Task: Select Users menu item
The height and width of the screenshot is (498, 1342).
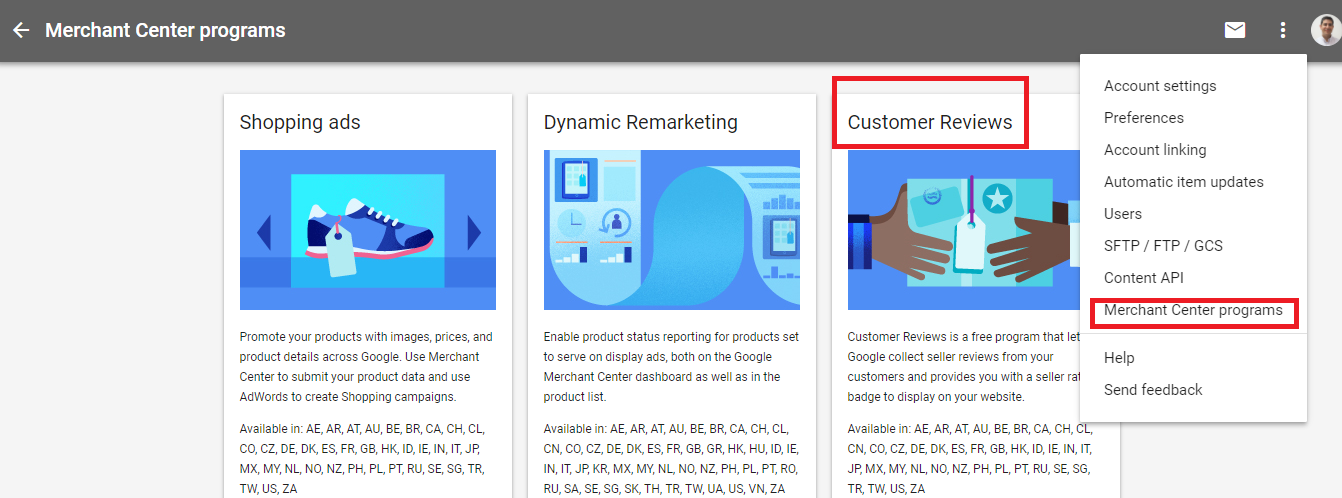Action: (x=1123, y=214)
